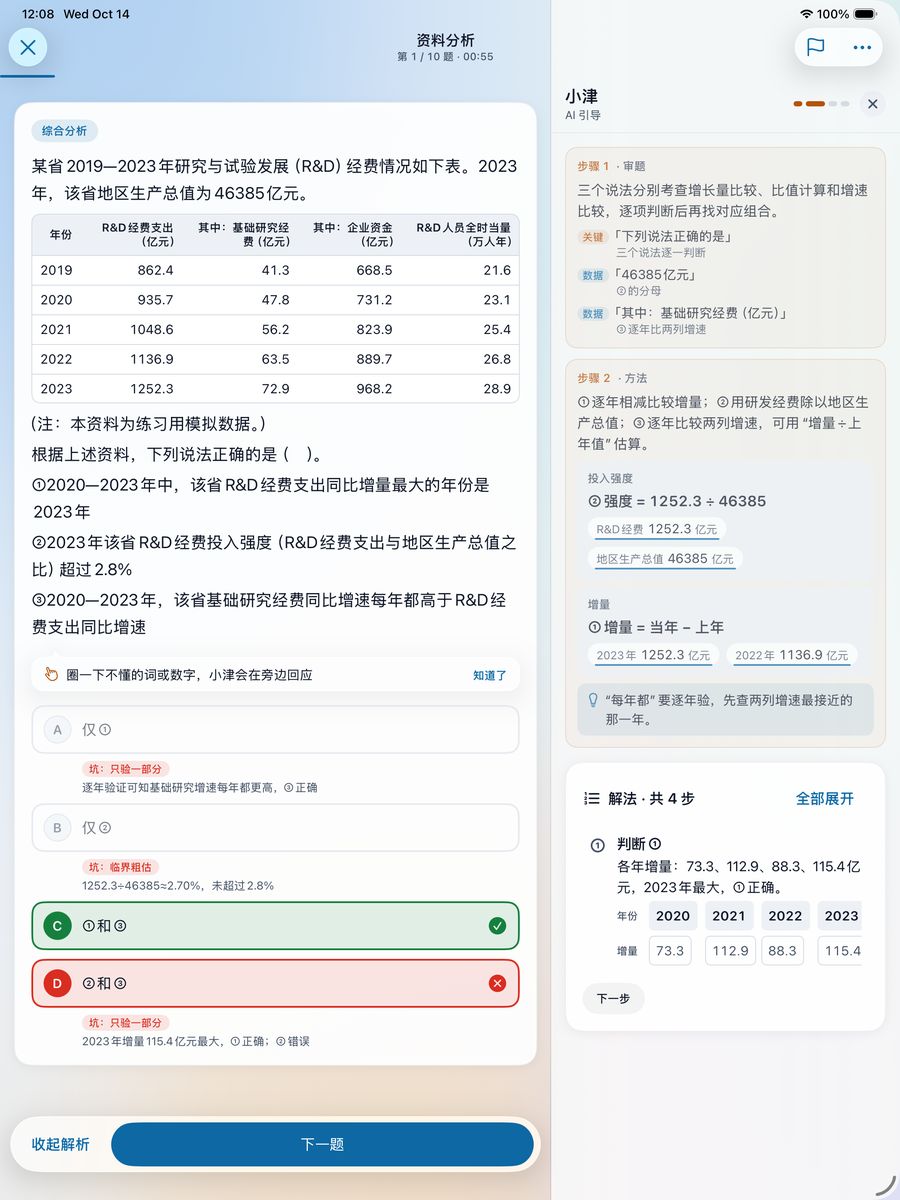Viewport: 900px width, 1200px height.
Task: Tap the 地区生产总值 46385 亿元 chip
Action: 665,559
